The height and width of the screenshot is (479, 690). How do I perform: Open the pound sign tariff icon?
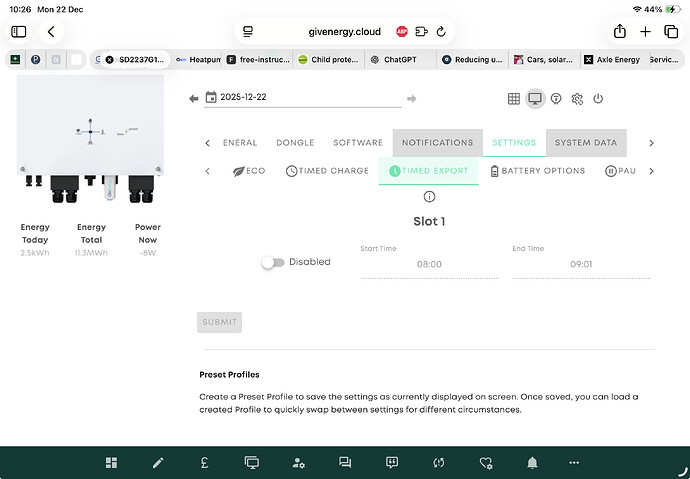(204, 463)
